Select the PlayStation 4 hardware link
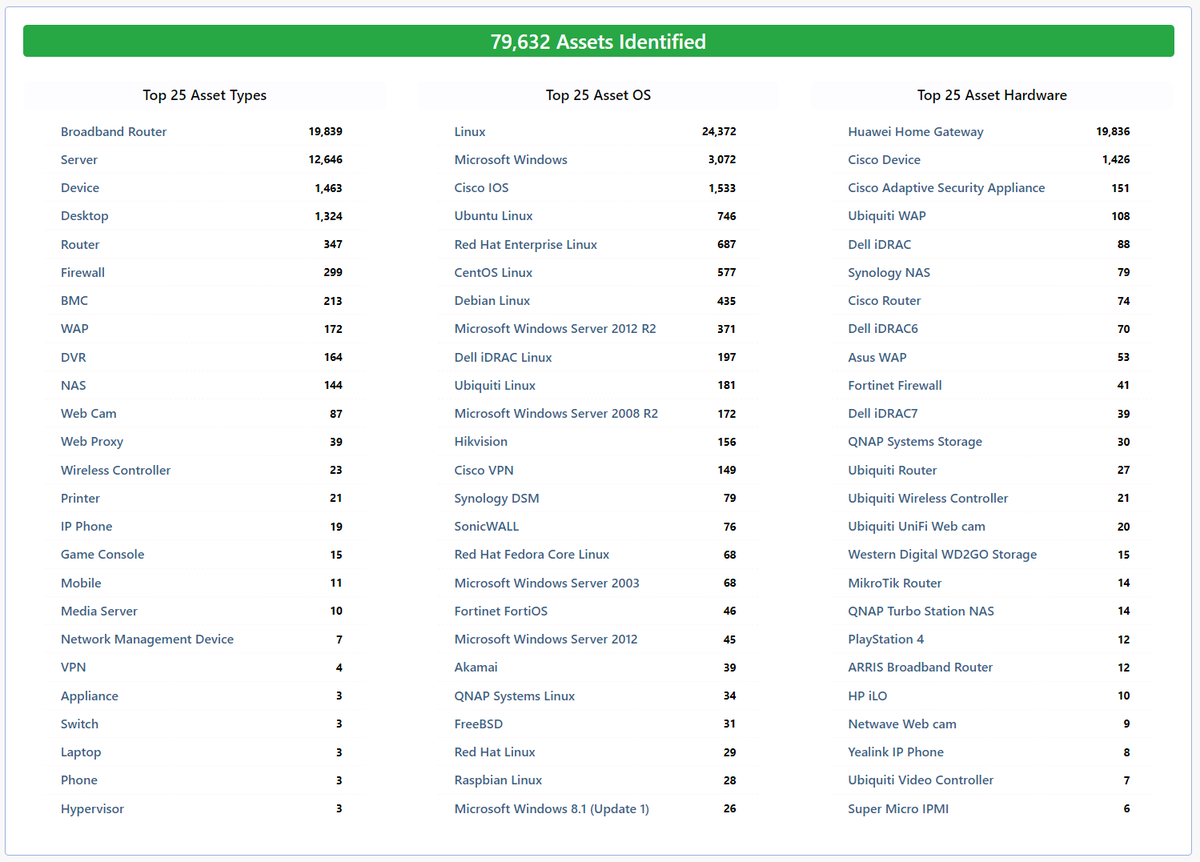1200x862 pixels. (x=886, y=639)
